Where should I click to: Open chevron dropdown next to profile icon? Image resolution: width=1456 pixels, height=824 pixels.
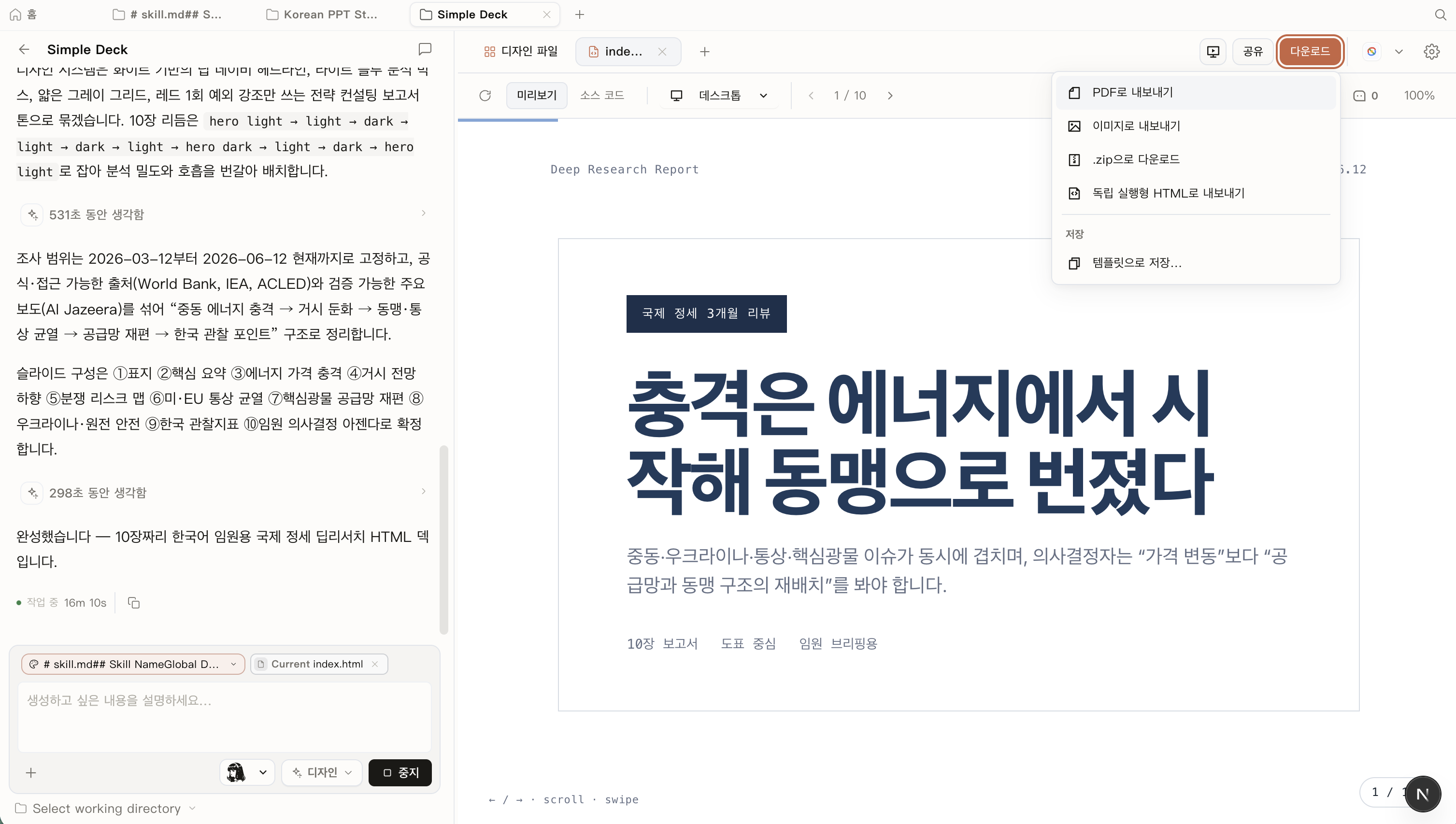[1399, 52]
